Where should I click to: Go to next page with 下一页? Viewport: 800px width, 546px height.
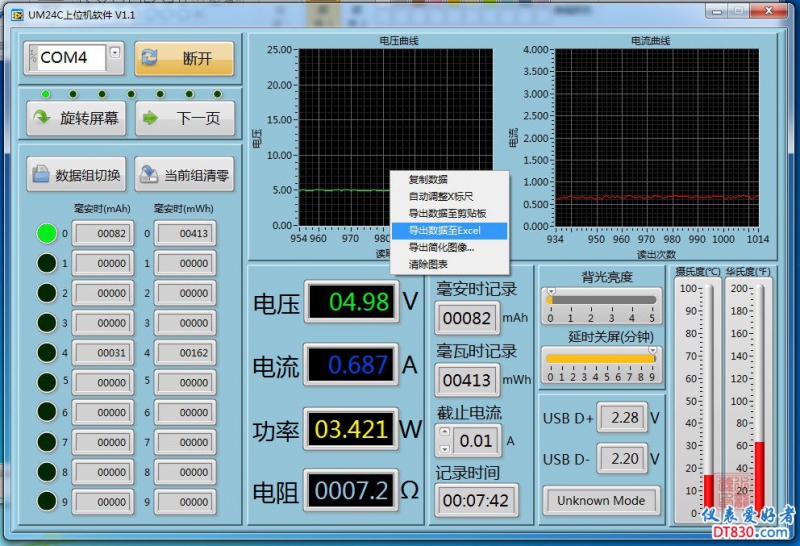click(185, 118)
